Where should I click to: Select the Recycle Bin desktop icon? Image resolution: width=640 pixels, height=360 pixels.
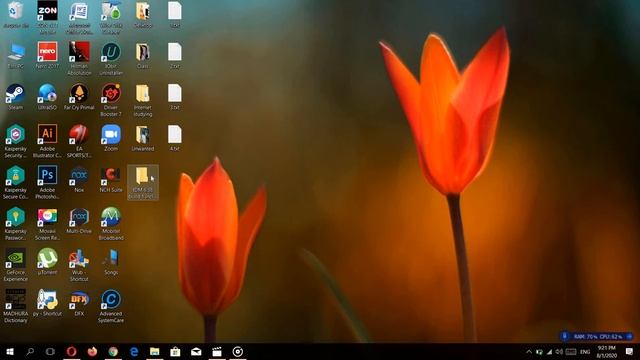16,15
